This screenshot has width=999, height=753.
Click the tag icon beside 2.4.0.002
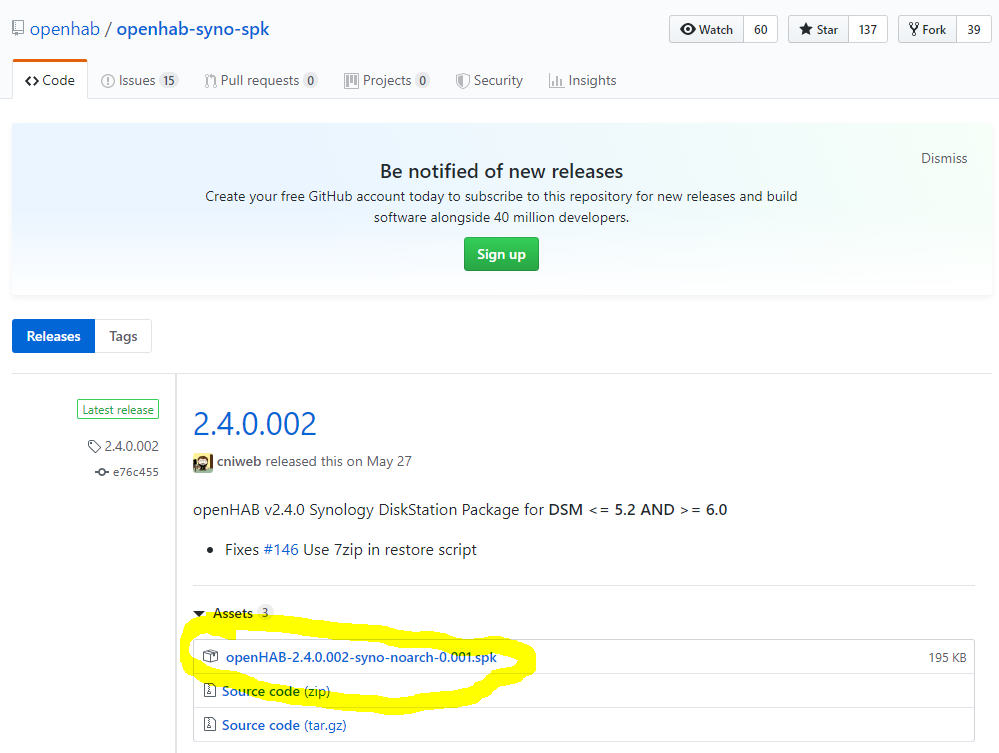tap(94, 447)
